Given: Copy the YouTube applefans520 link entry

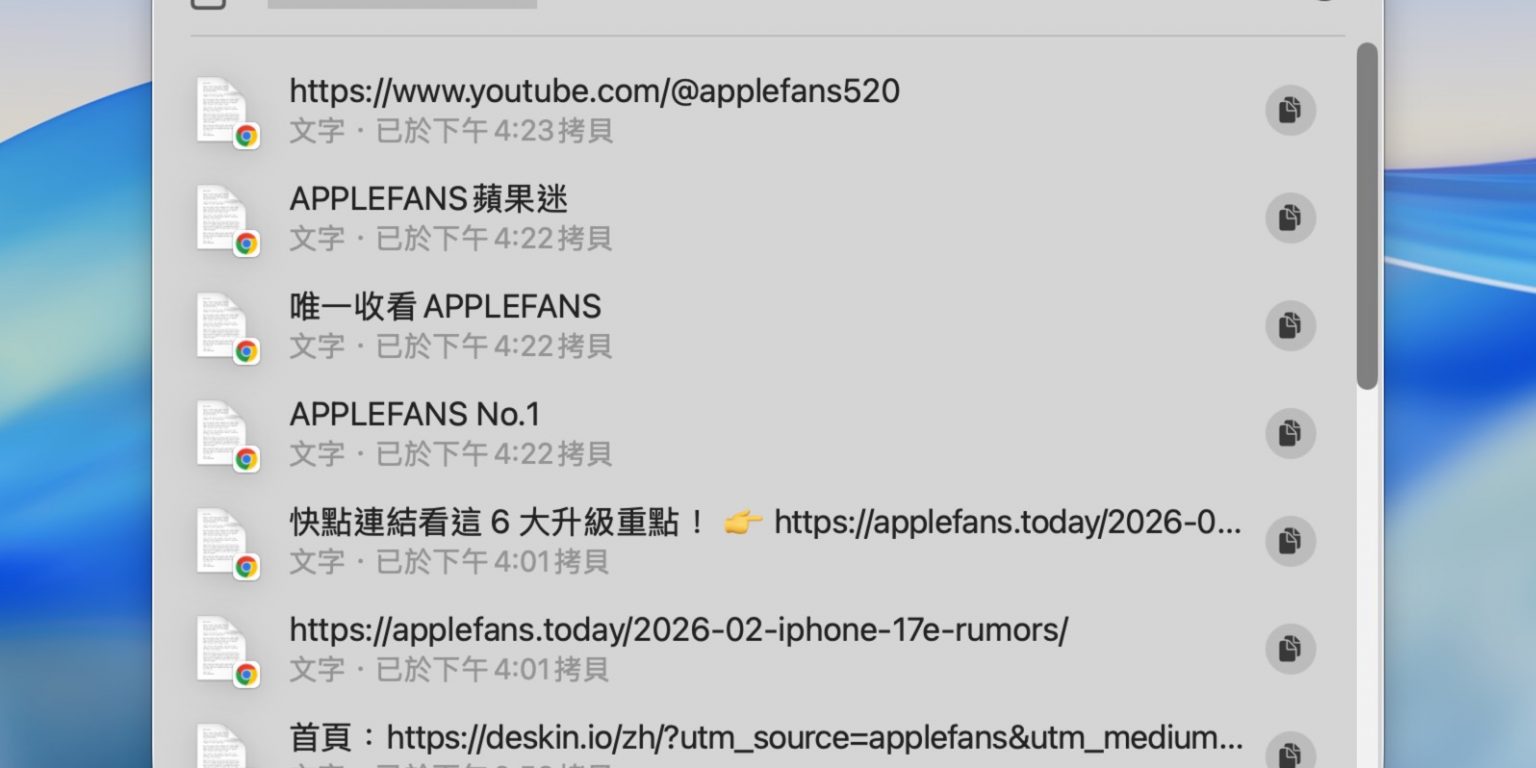Looking at the screenshot, I should click(x=1290, y=110).
